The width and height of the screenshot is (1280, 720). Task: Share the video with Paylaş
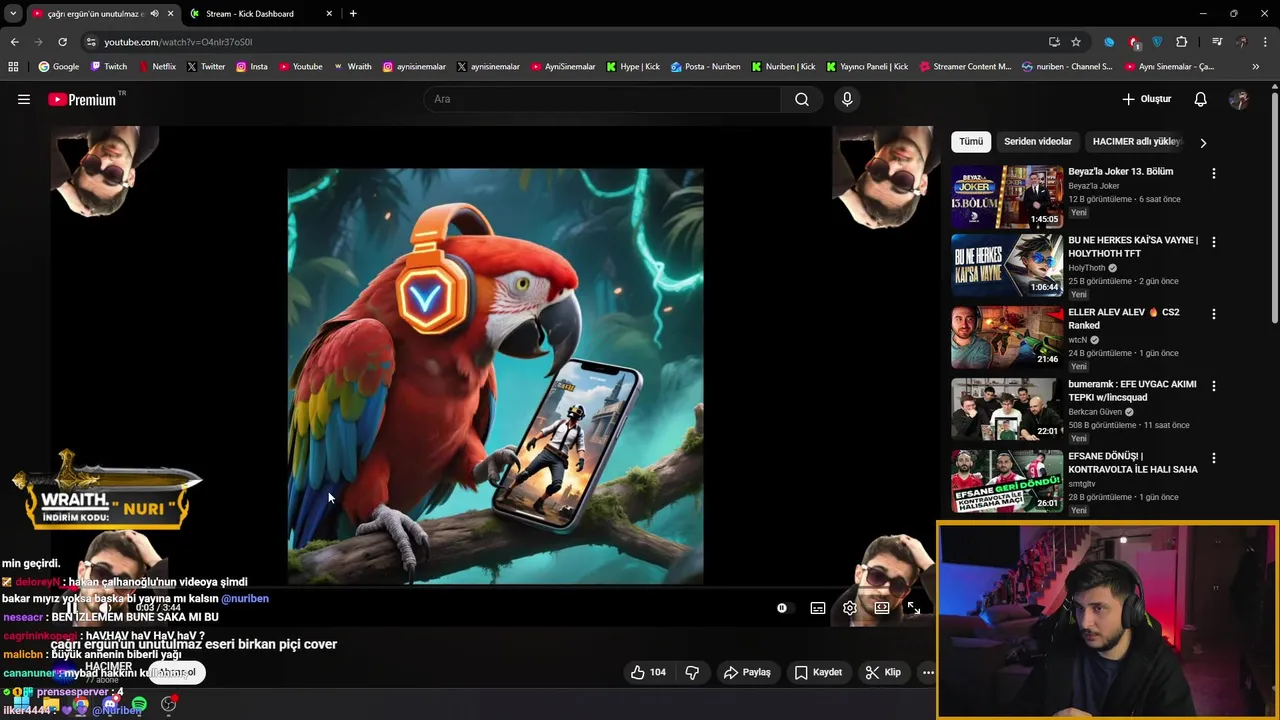tap(747, 672)
